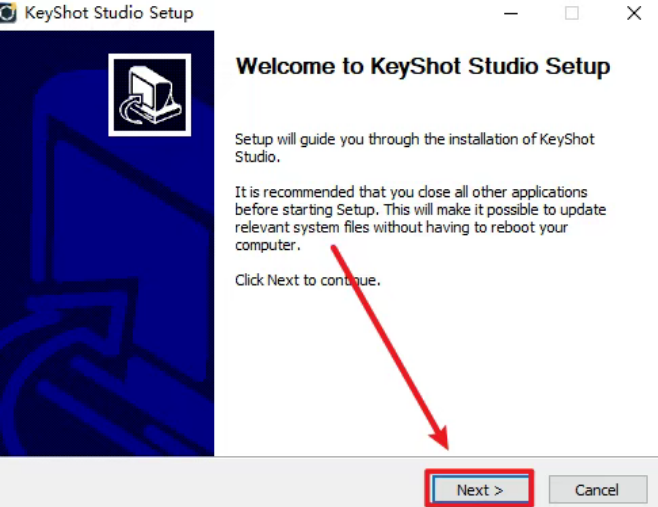The width and height of the screenshot is (658, 507).
Task: Click the Next > button
Action: click(x=480, y=489)
